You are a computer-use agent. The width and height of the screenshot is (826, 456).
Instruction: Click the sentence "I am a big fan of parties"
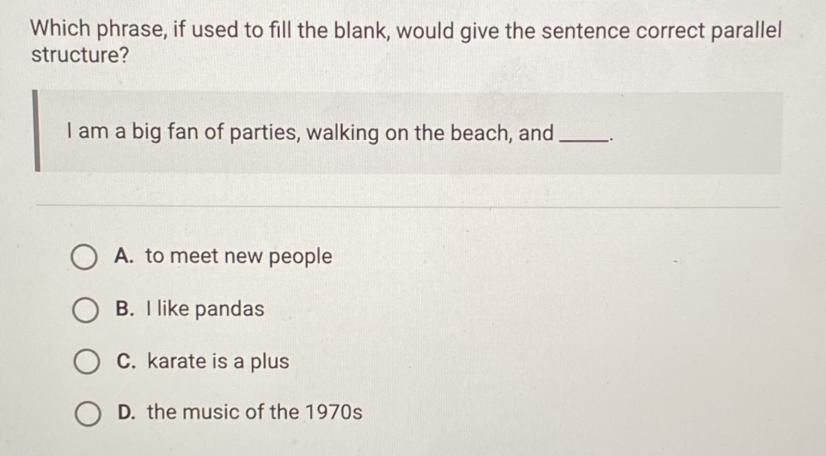182,132
